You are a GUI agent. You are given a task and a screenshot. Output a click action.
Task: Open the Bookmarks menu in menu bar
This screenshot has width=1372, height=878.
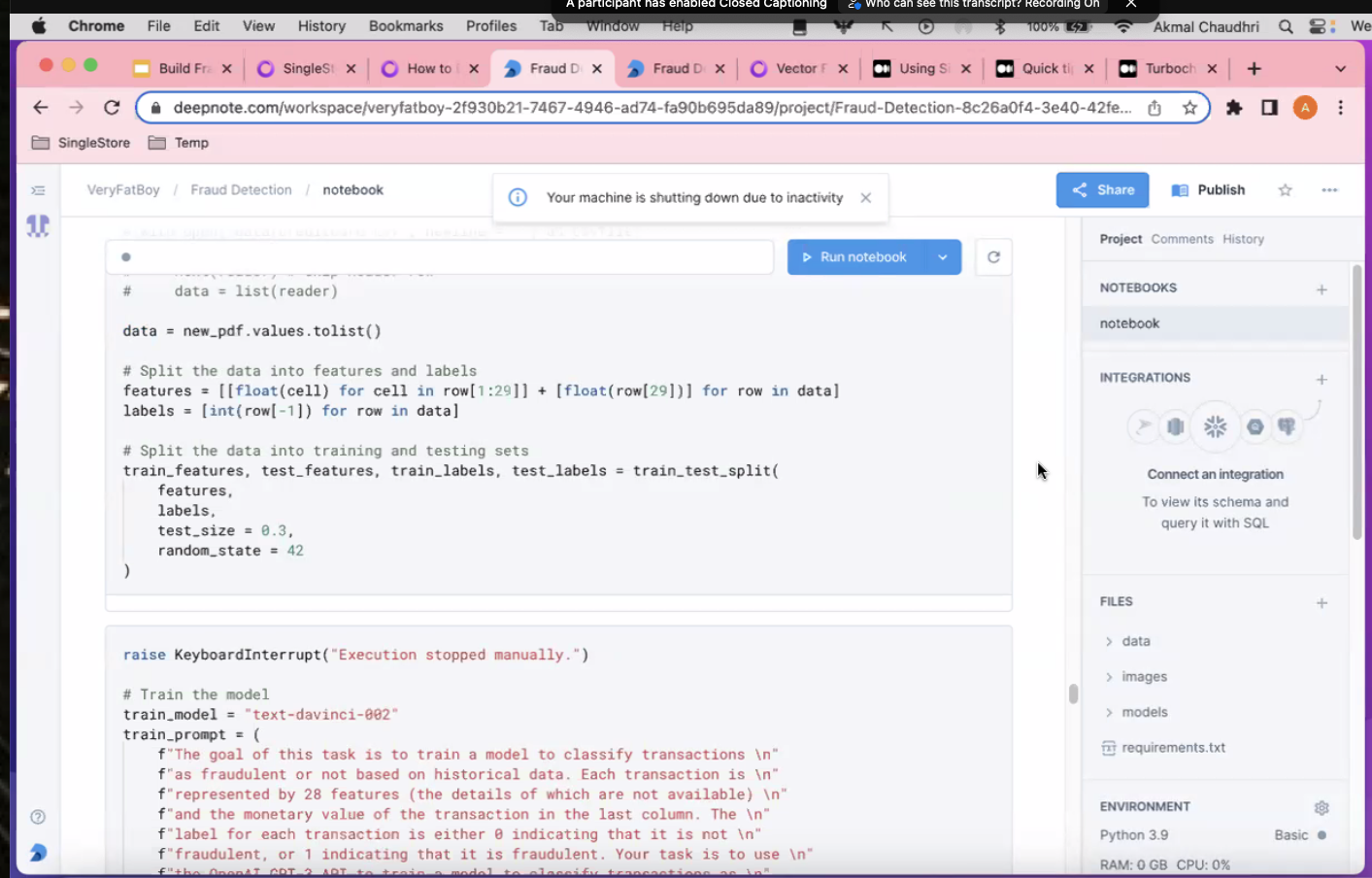(x=406, y=26)
